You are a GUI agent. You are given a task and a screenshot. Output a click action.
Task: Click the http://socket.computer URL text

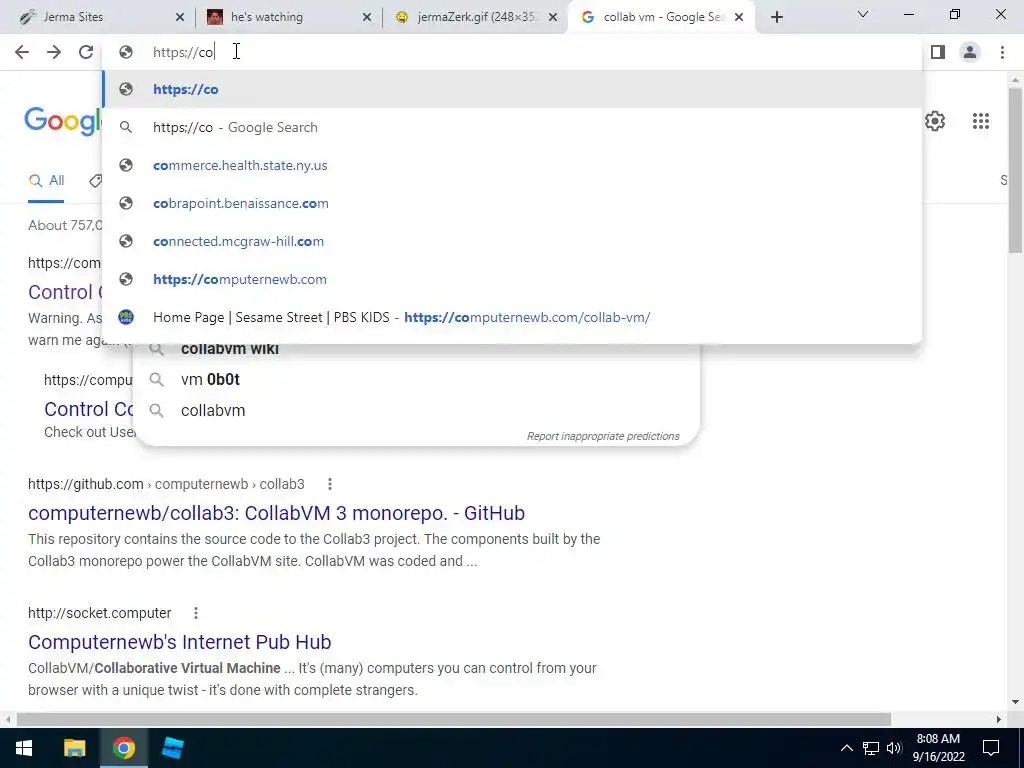[x=99, y=613]
